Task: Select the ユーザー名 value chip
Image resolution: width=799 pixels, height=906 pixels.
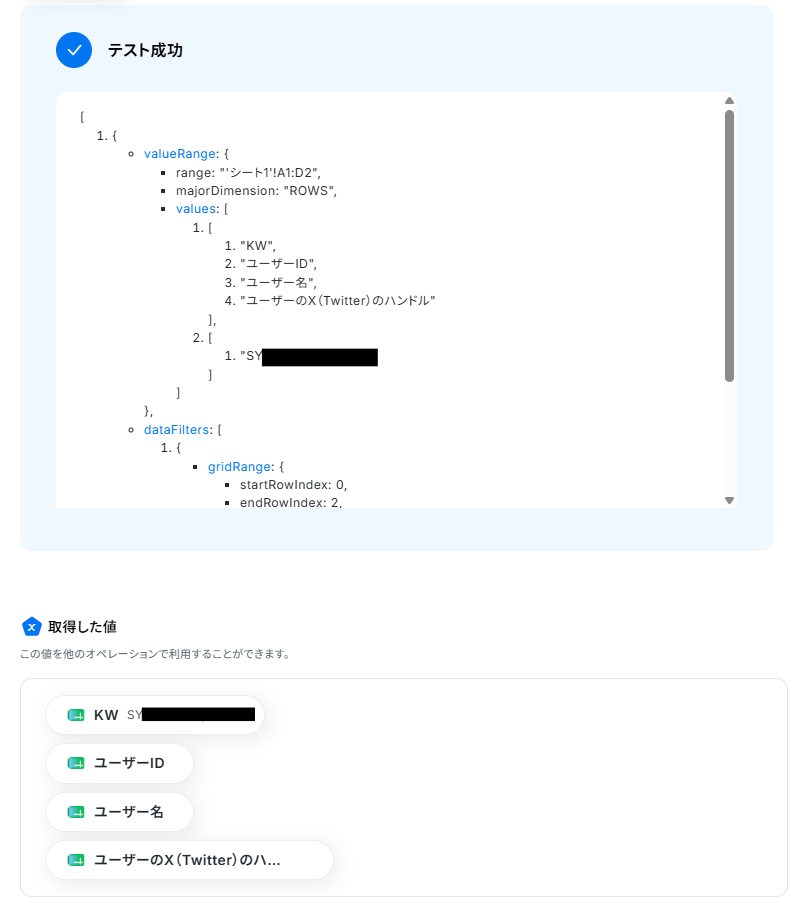Action: 119,812
